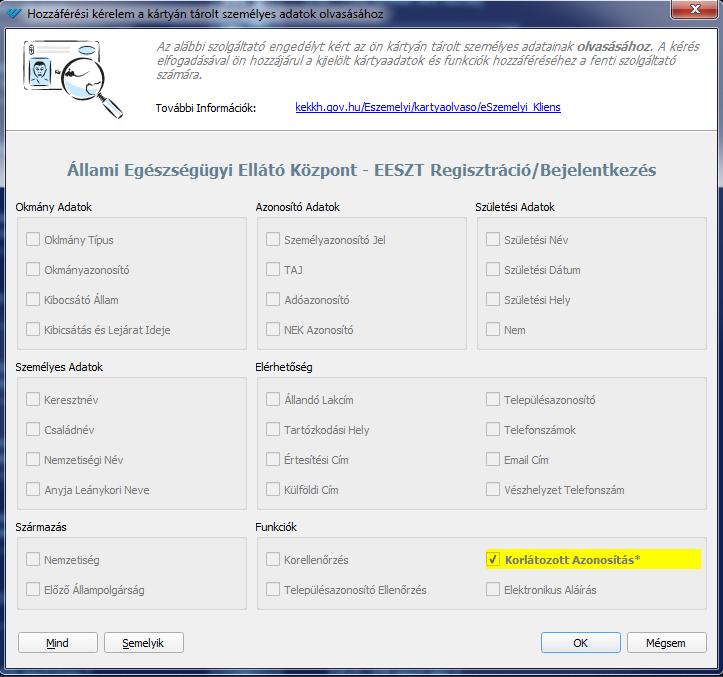This screenshot has width=723, height=677.
Task: Toggle the Korellenőrzés checkbox
Action: 273,559
